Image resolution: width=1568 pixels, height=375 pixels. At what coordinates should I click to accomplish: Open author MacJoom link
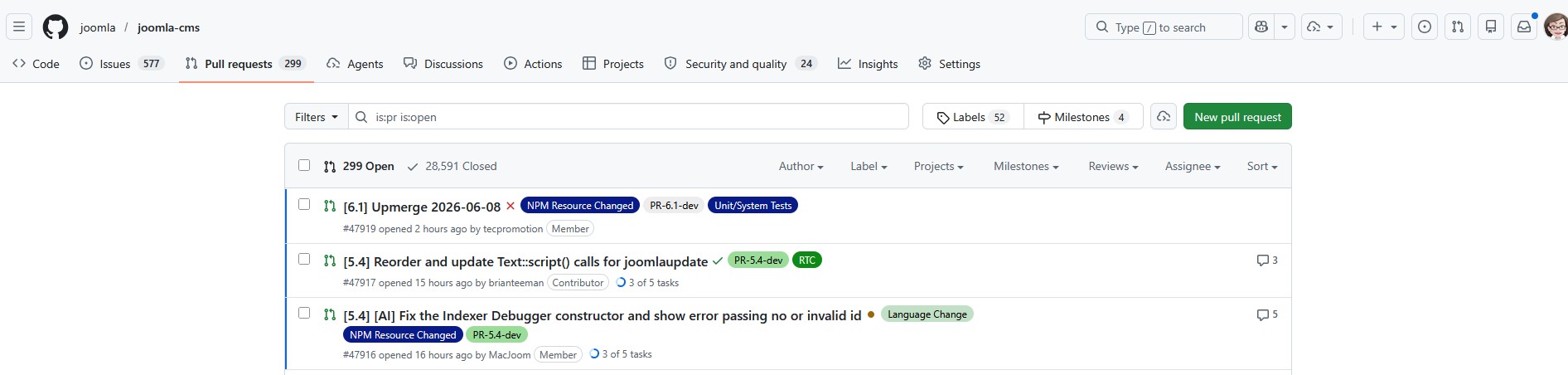pyautogui.click(x=510, y=355)
